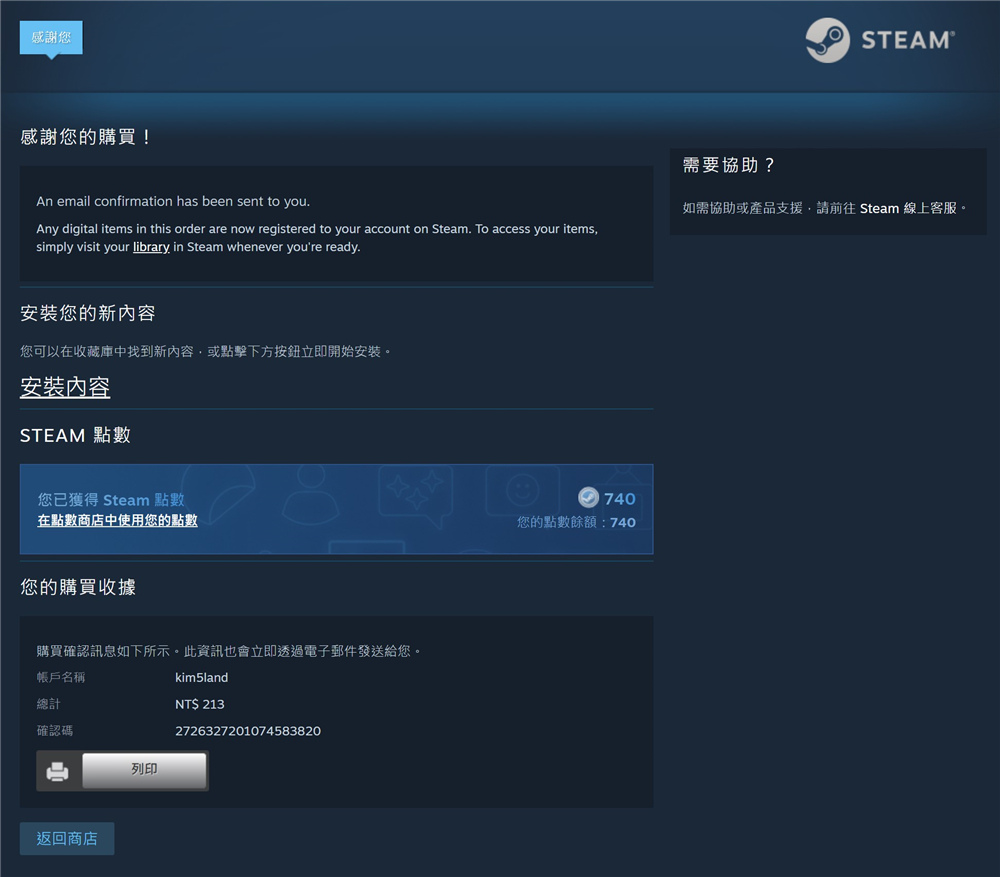Click the account name kim5land
Viewport: 1000px width, 877px height.
[202, 677]
